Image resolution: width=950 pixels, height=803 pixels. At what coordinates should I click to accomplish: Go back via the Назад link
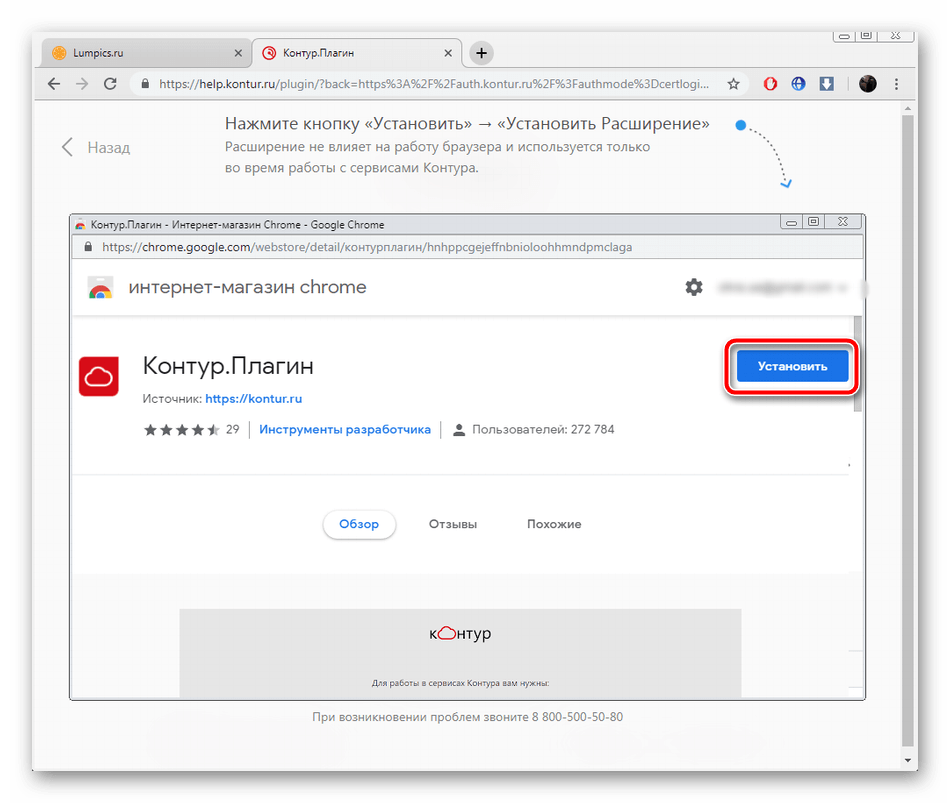96,148
